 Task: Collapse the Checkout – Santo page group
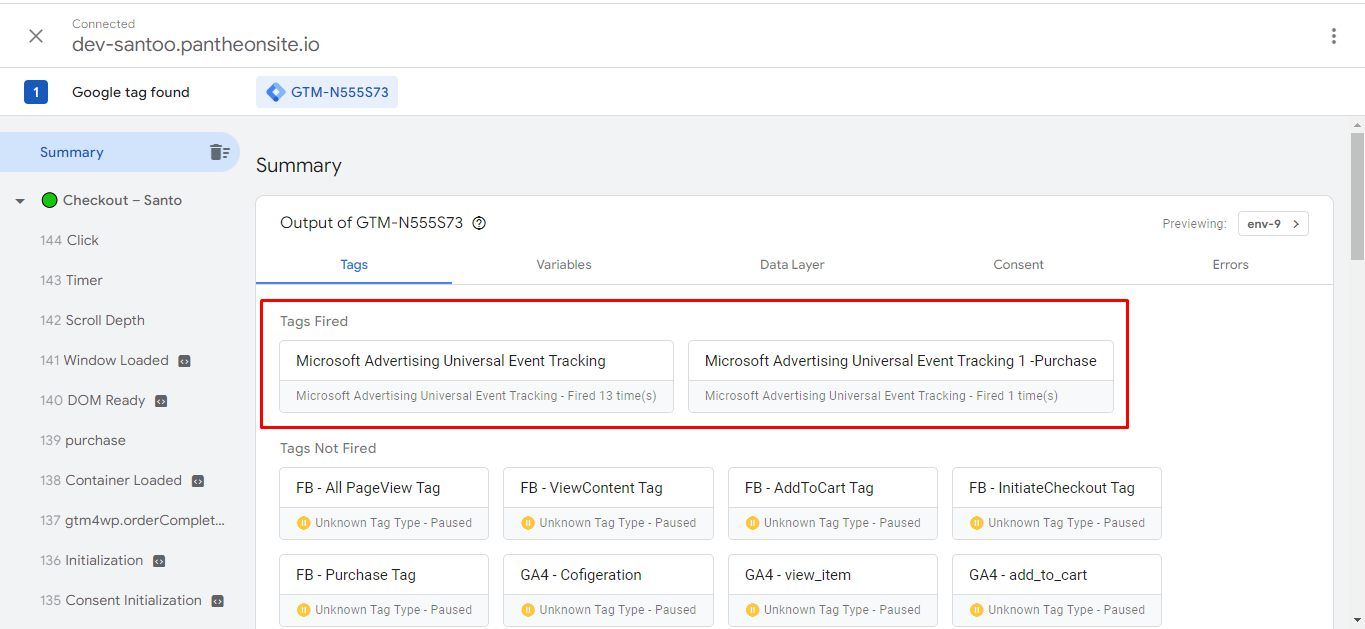(19, 201)
